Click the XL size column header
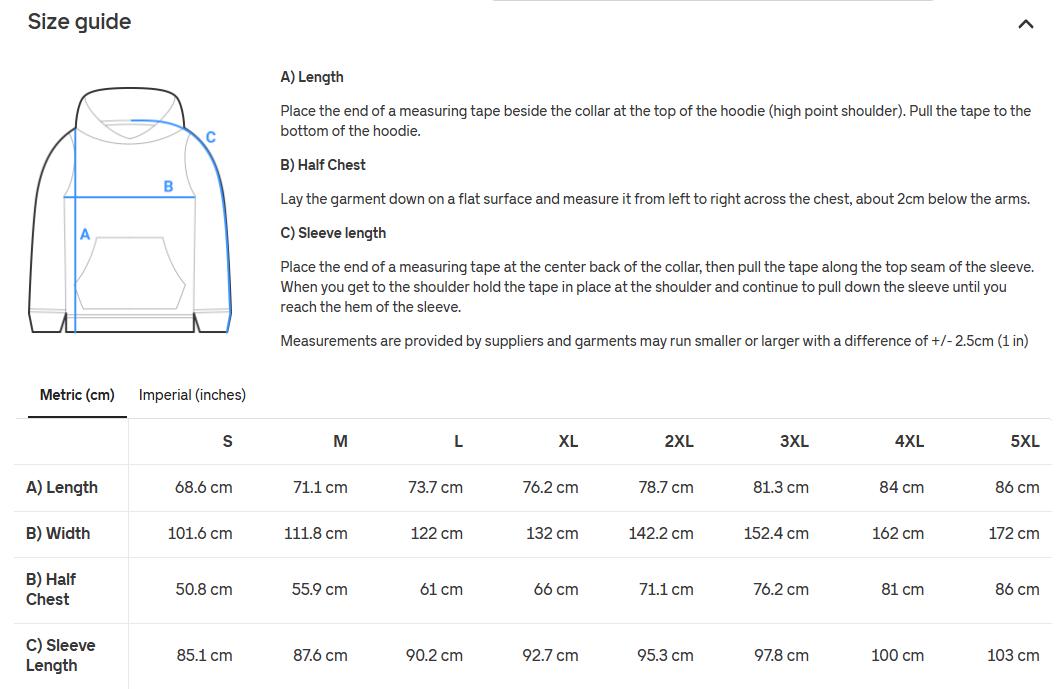 coord(568,441)
